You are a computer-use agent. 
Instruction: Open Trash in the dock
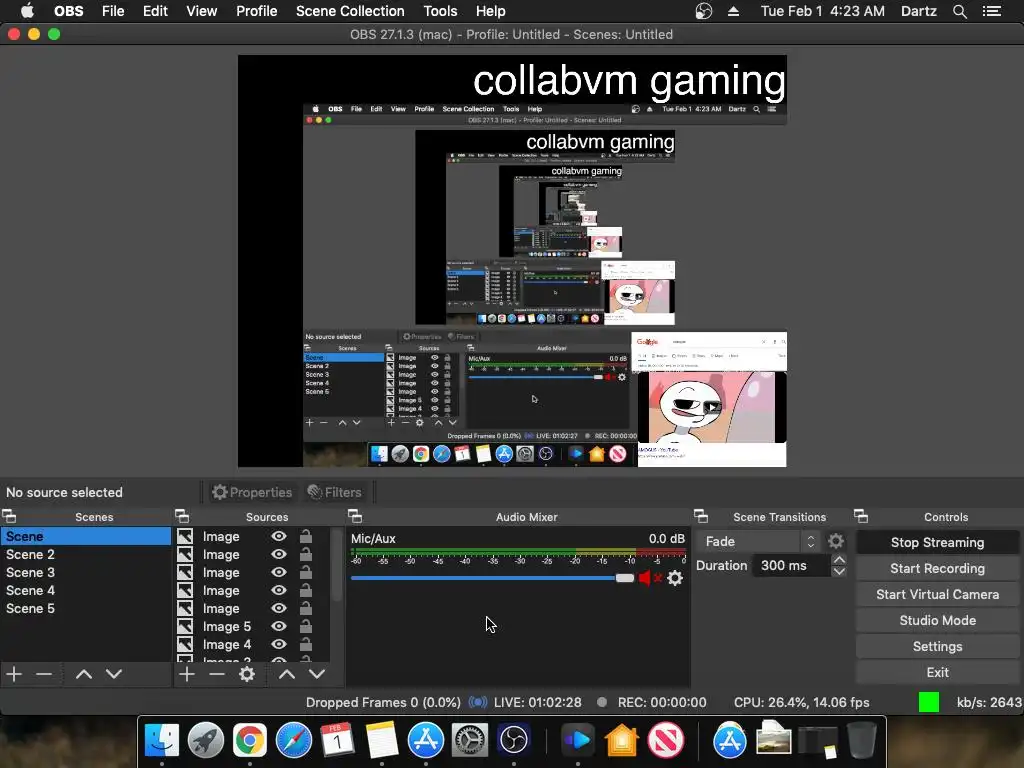coord(861,741)
